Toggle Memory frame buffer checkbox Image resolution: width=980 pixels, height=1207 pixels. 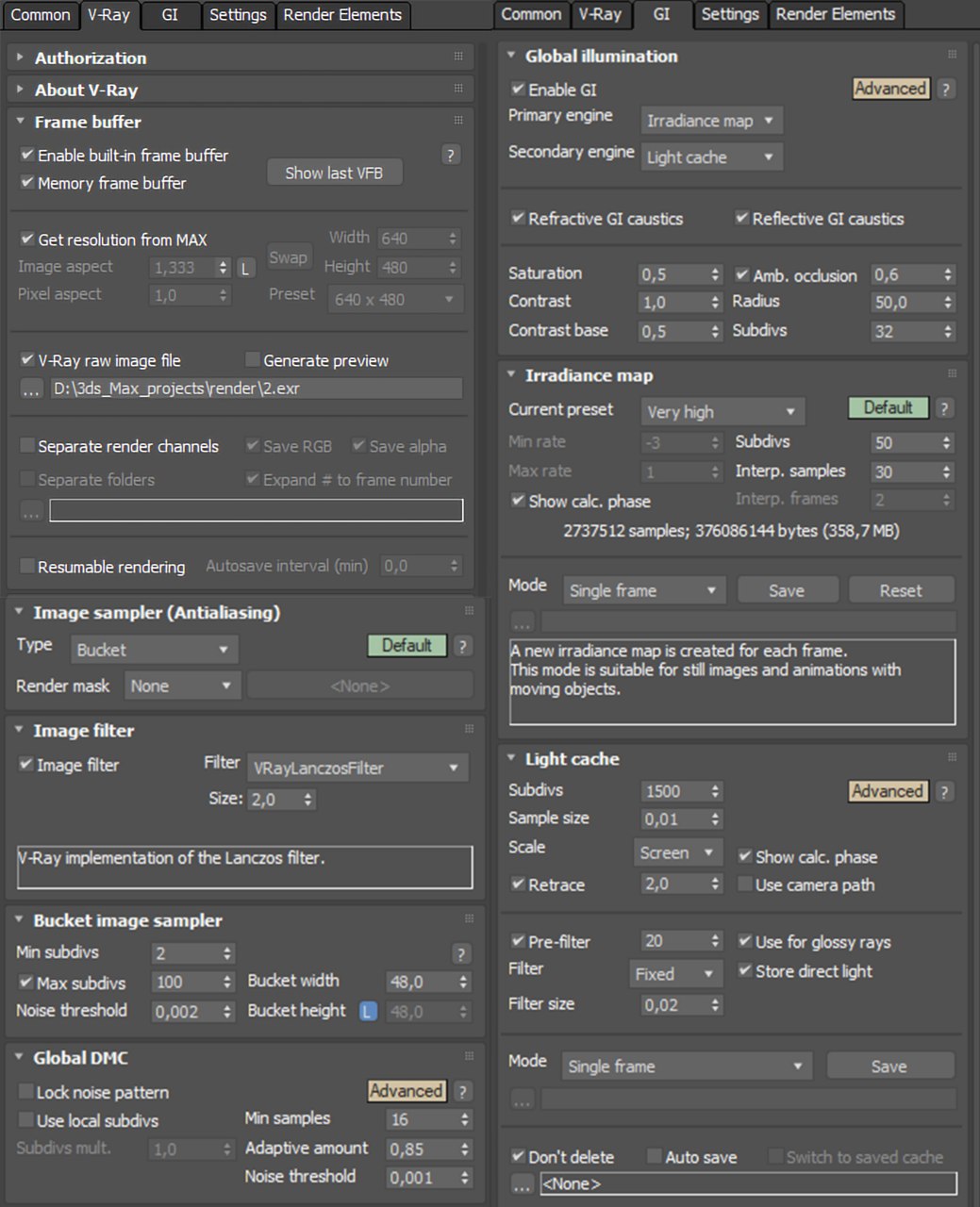[x=27, y=182]
